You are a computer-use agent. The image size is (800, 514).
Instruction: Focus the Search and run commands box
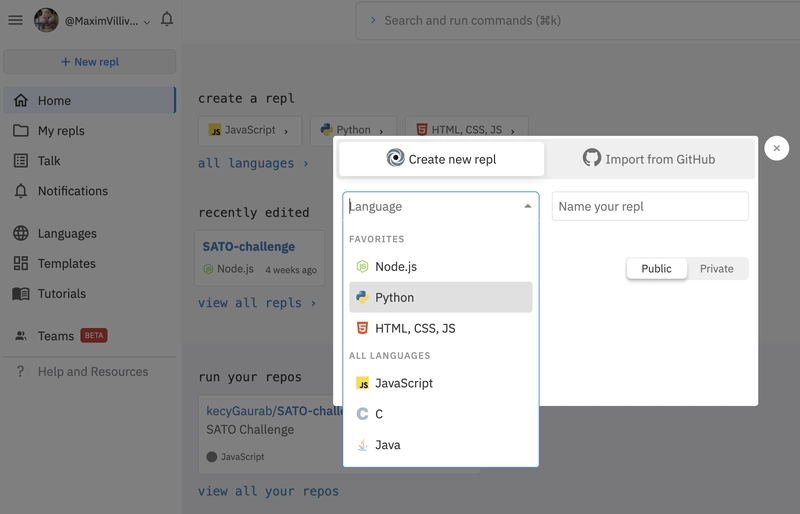(x=578, y=20)
